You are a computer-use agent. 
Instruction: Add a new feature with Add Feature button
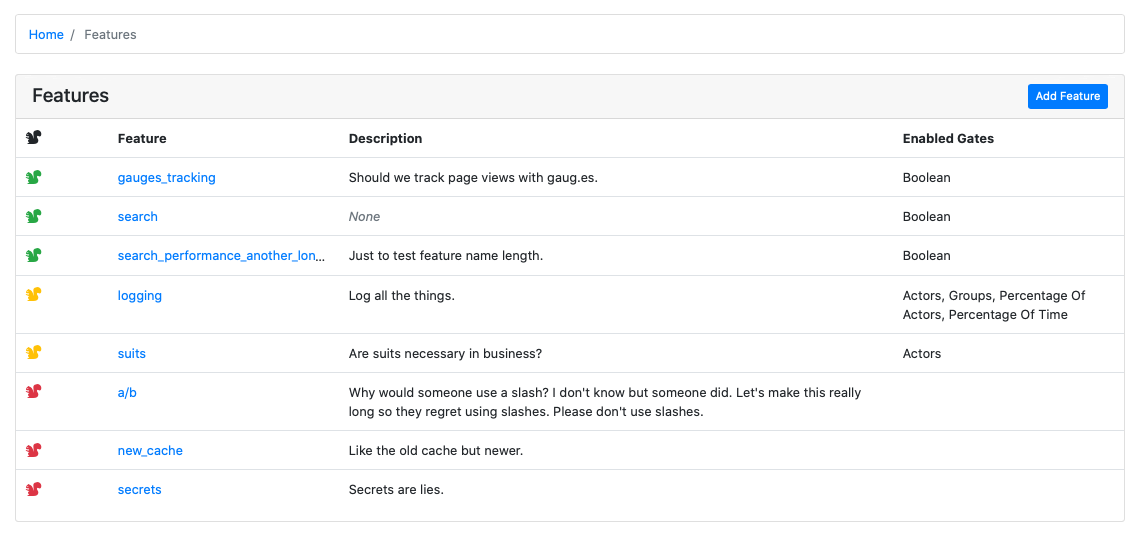(1067, 97)
